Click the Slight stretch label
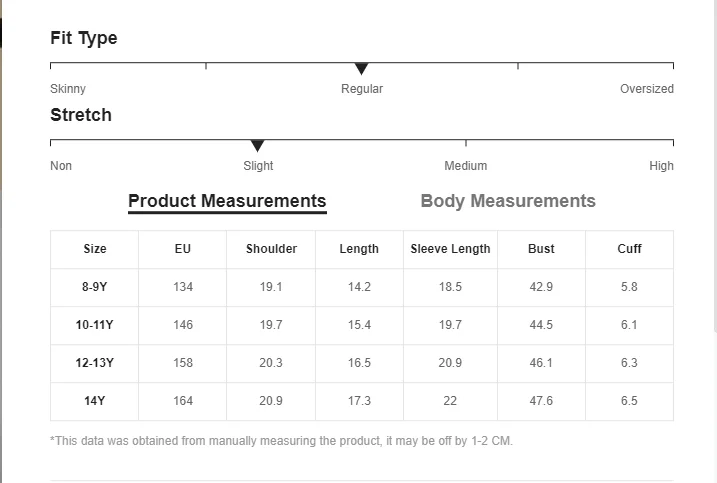This screenshot has width=717, height=483. [258, 166]
